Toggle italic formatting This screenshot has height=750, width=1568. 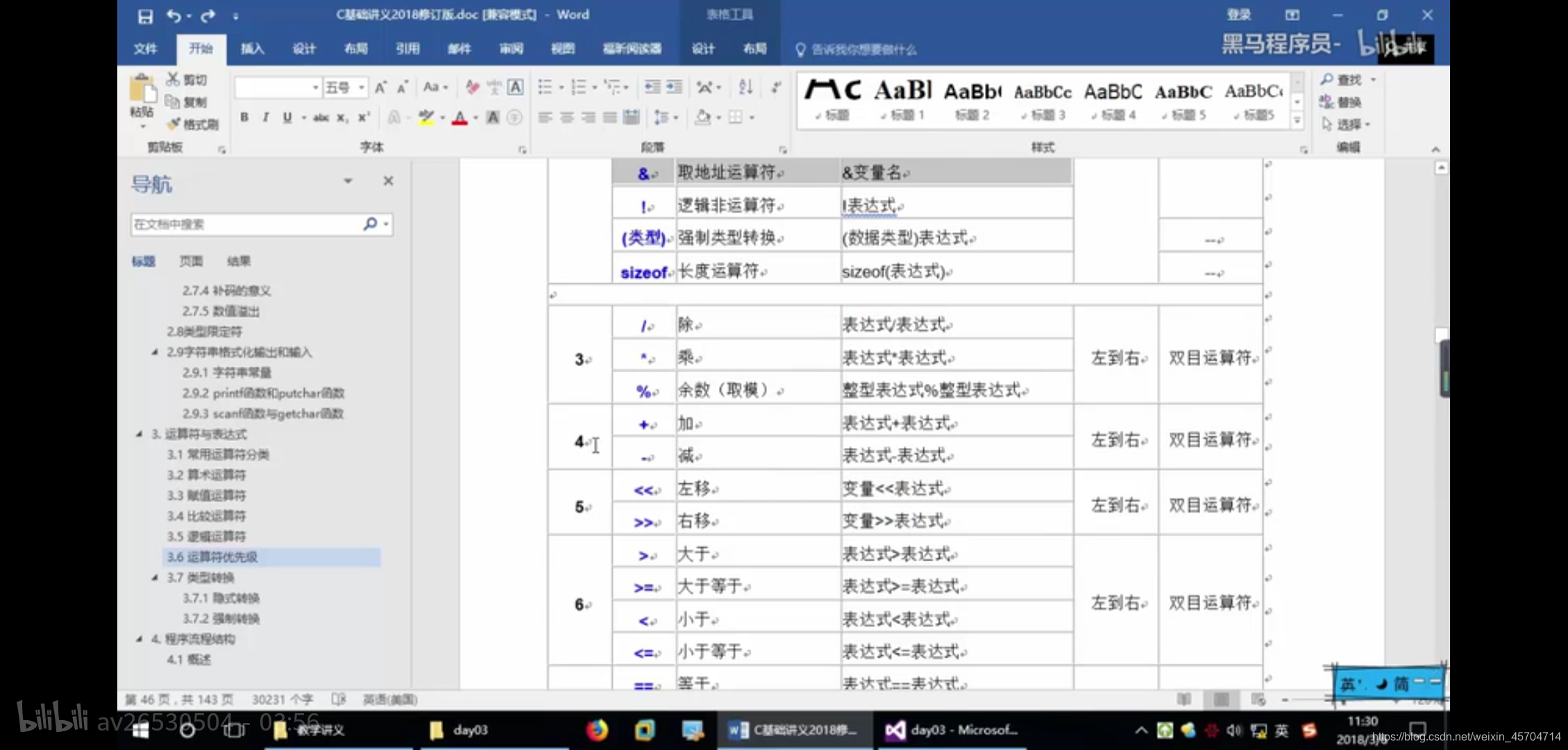(x=265, y=117)
